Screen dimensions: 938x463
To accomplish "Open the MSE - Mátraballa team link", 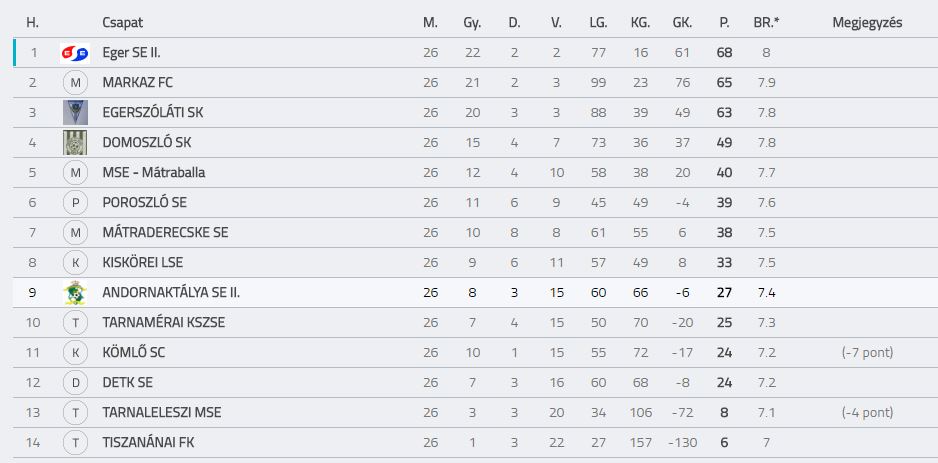I will click(154, 172).
